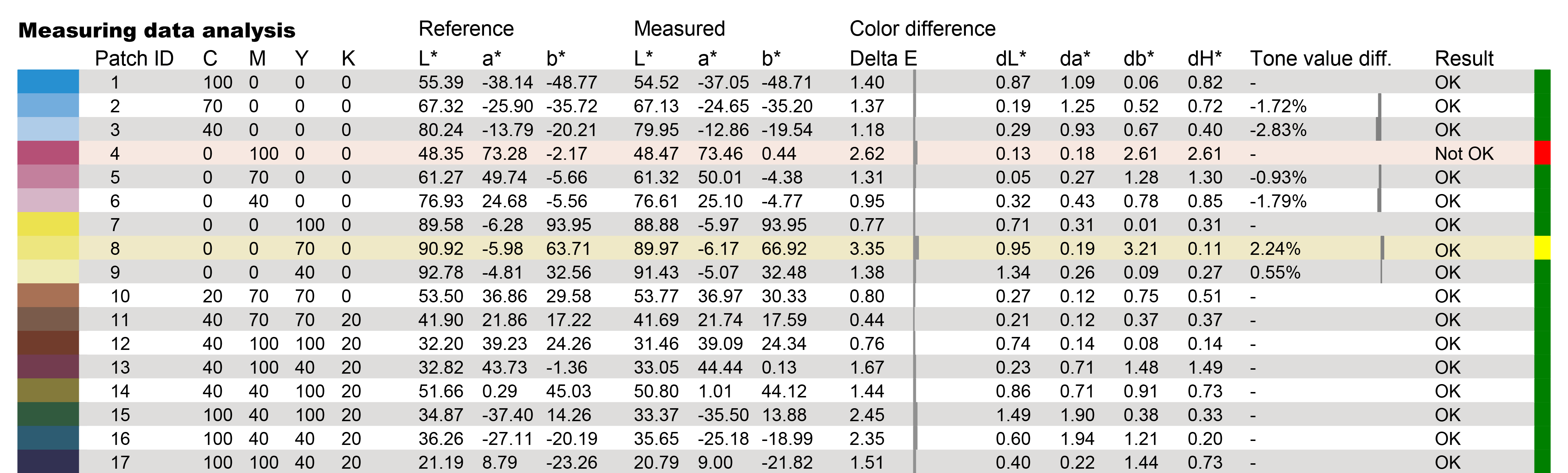Select the magenta swatch of patch 4
Screen dimensions: 1568x473
(x=48, y=153)
